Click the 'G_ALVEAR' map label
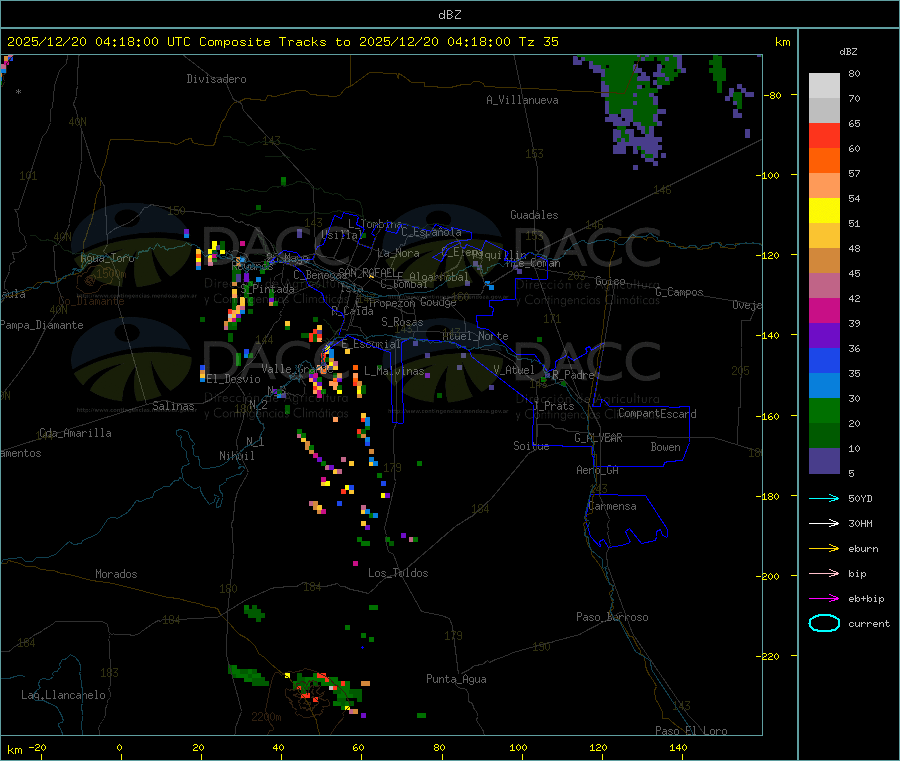This screenshot has height=761, width=900. (x=598, y=438)
